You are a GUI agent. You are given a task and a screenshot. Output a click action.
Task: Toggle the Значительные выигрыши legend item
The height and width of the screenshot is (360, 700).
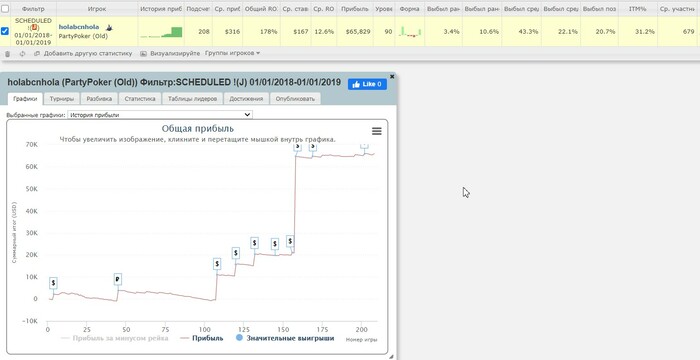click(x=285, y=338)
